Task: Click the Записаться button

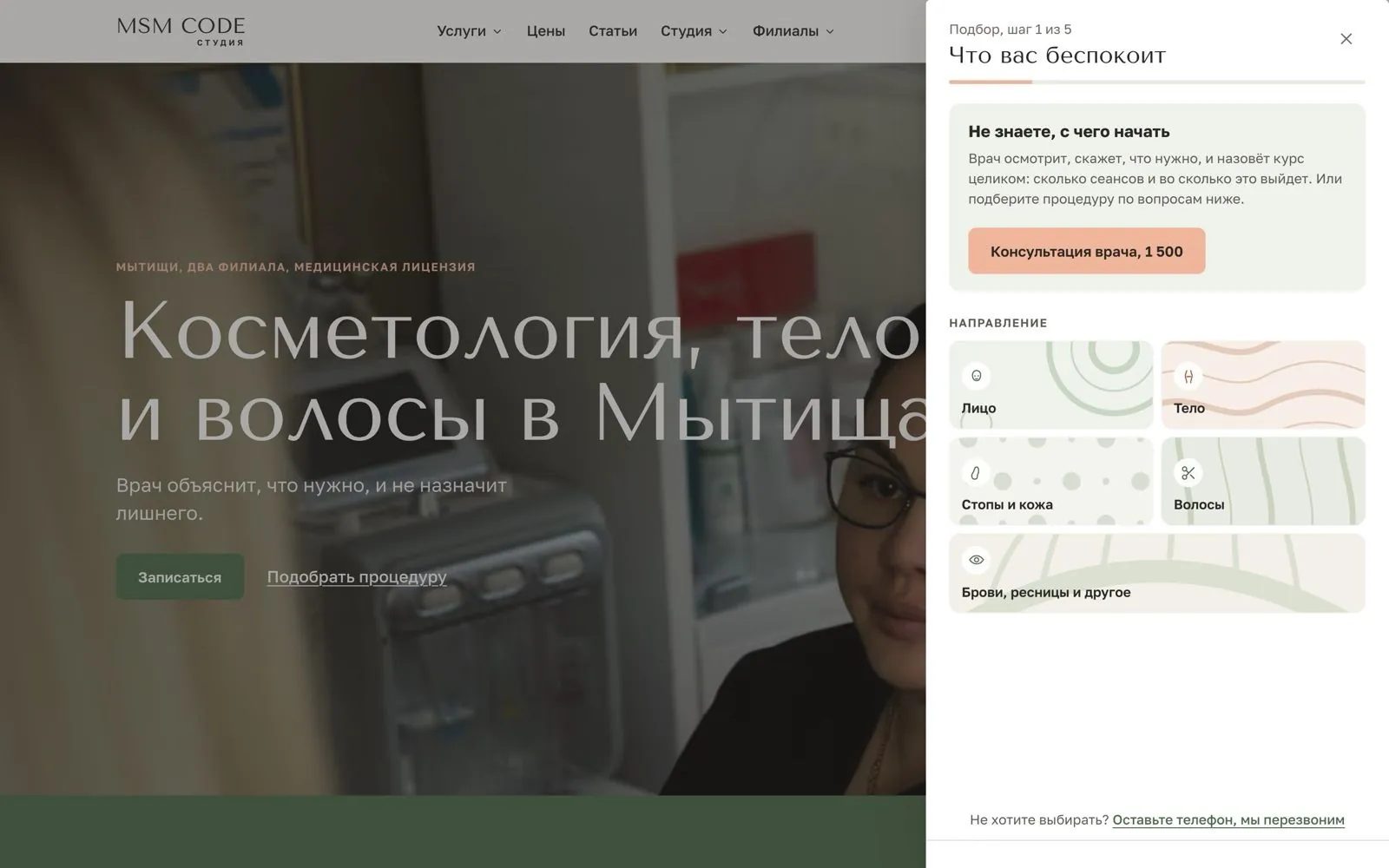Action: 180,577
